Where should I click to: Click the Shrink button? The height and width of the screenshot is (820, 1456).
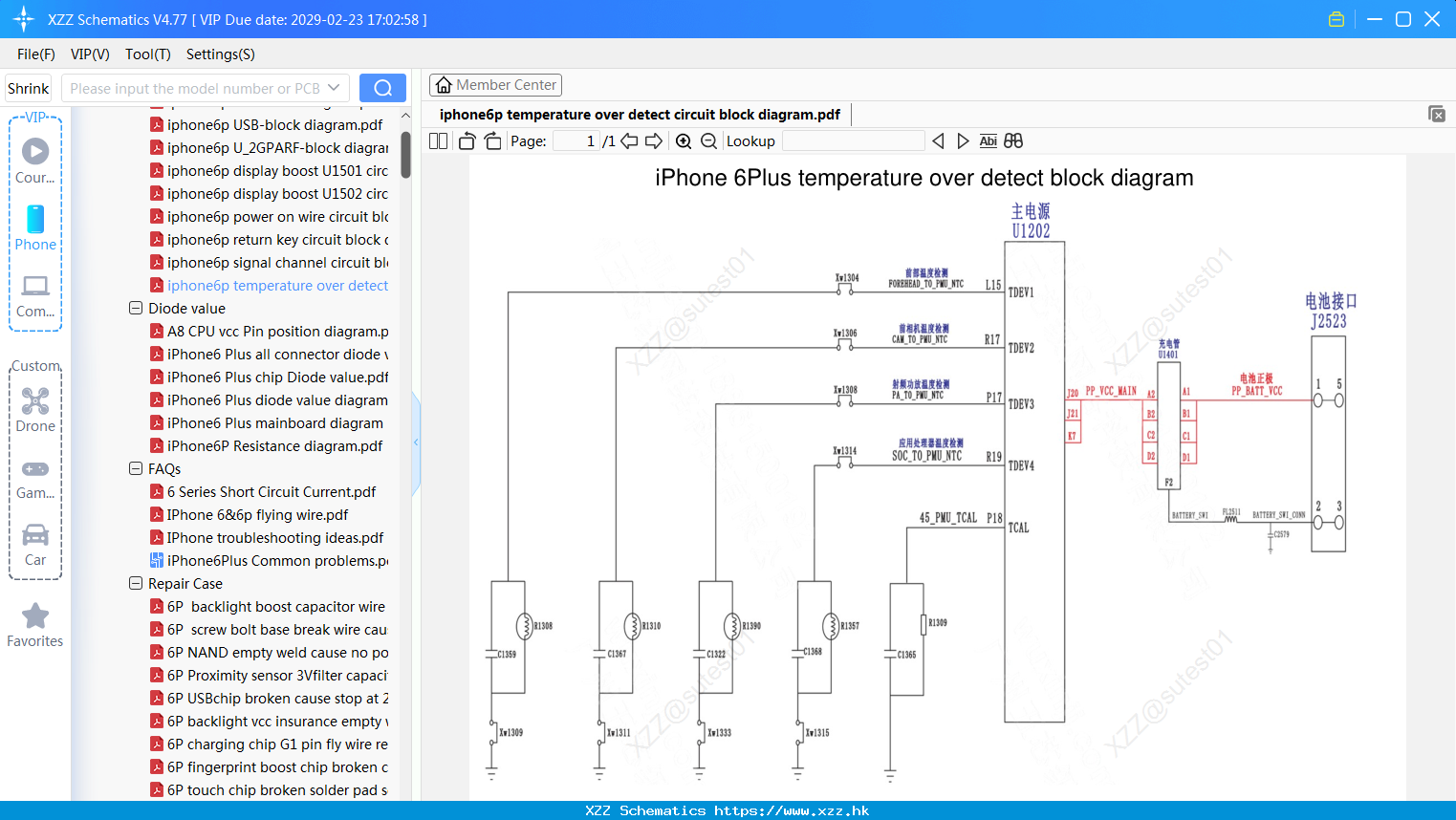coord(29,88)
